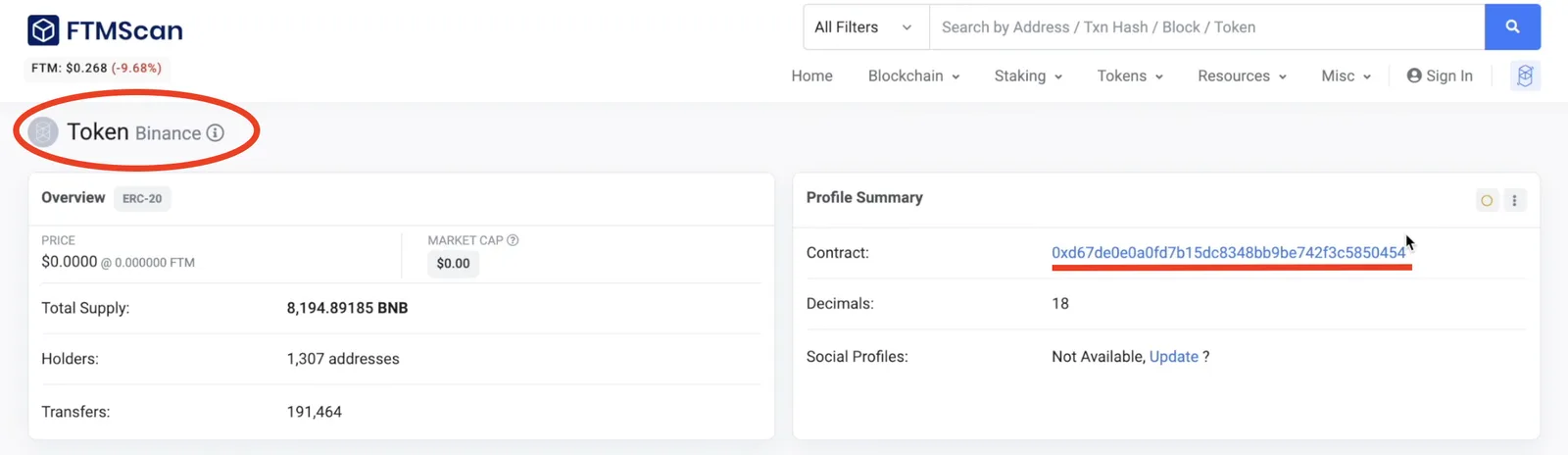1568x455 pixels.
Task: Click the token avatar icon beside Token
Action: (43, 132)
